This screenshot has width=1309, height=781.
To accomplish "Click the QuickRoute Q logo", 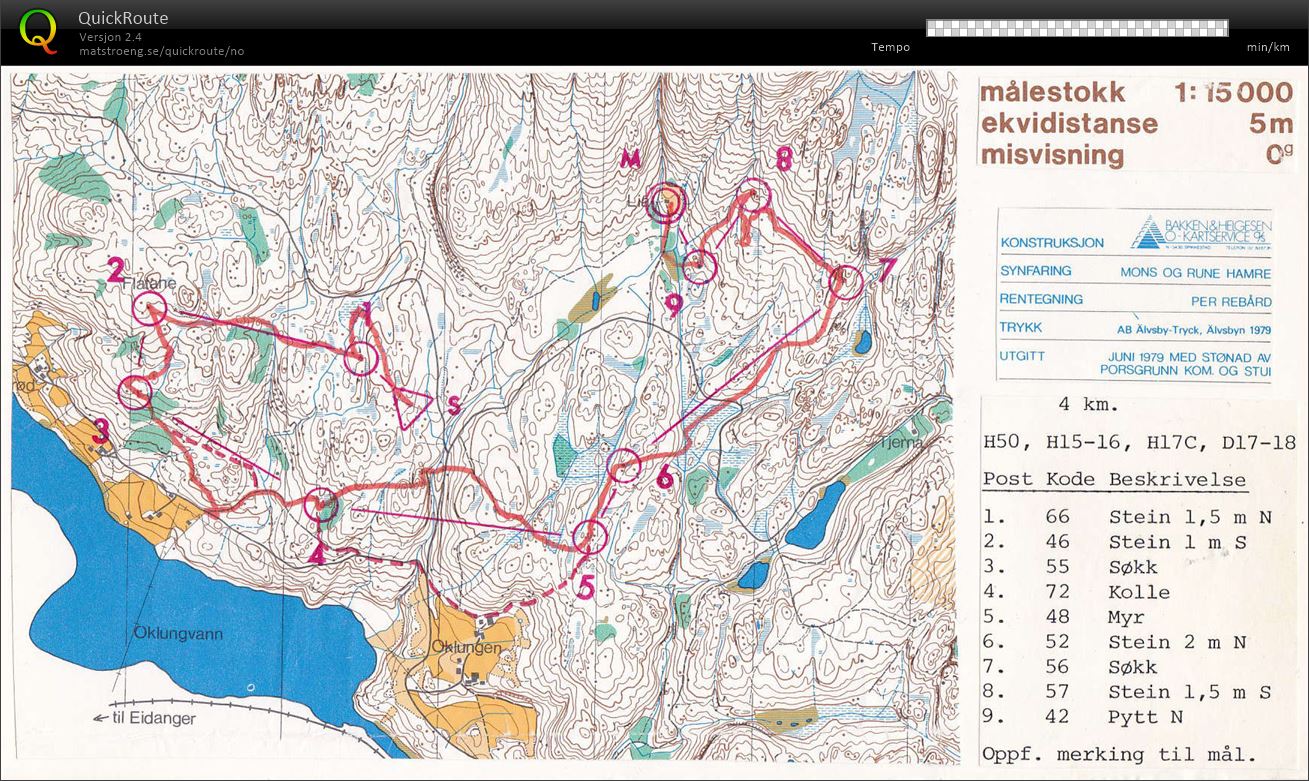I will (38, 30).
